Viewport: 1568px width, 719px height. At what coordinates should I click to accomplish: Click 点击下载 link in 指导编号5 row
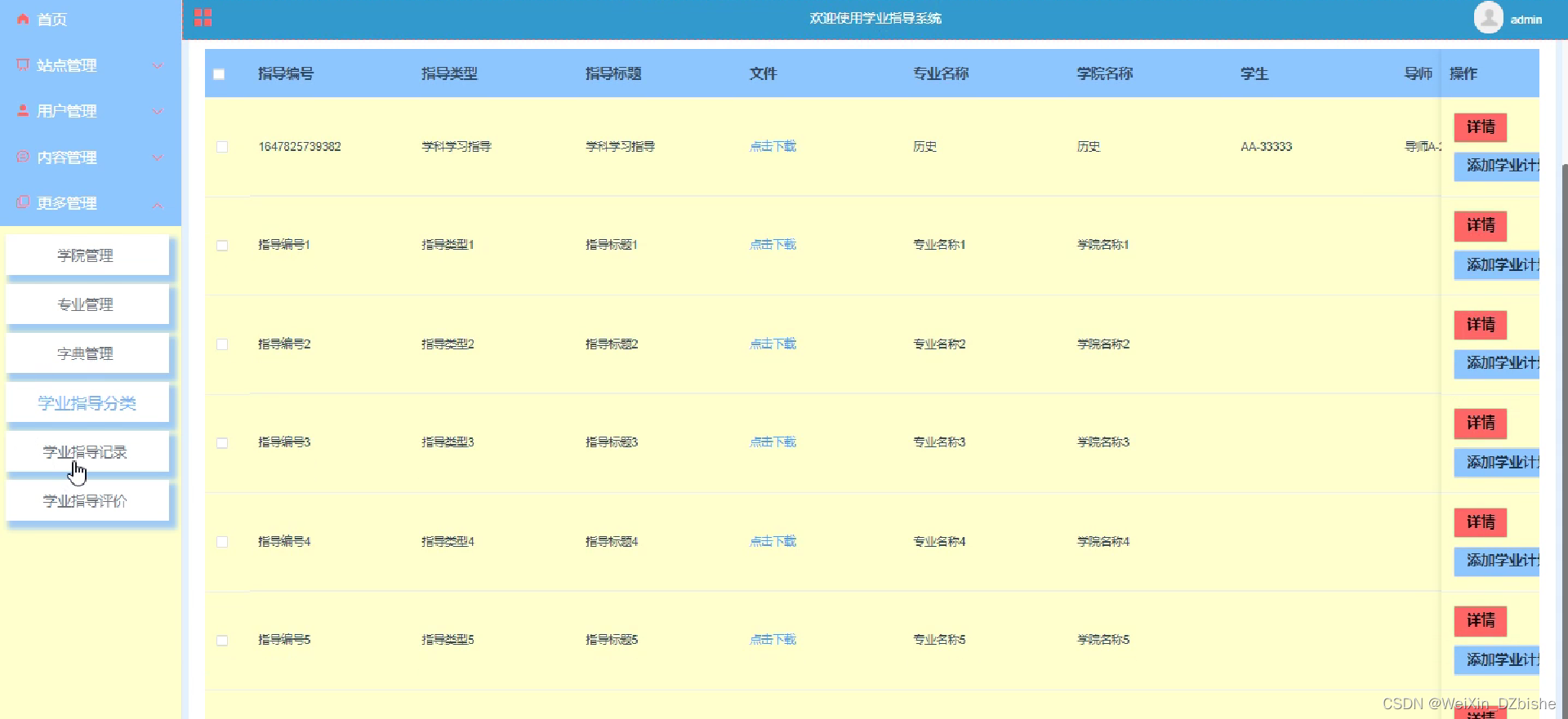(x=773, y=639)
